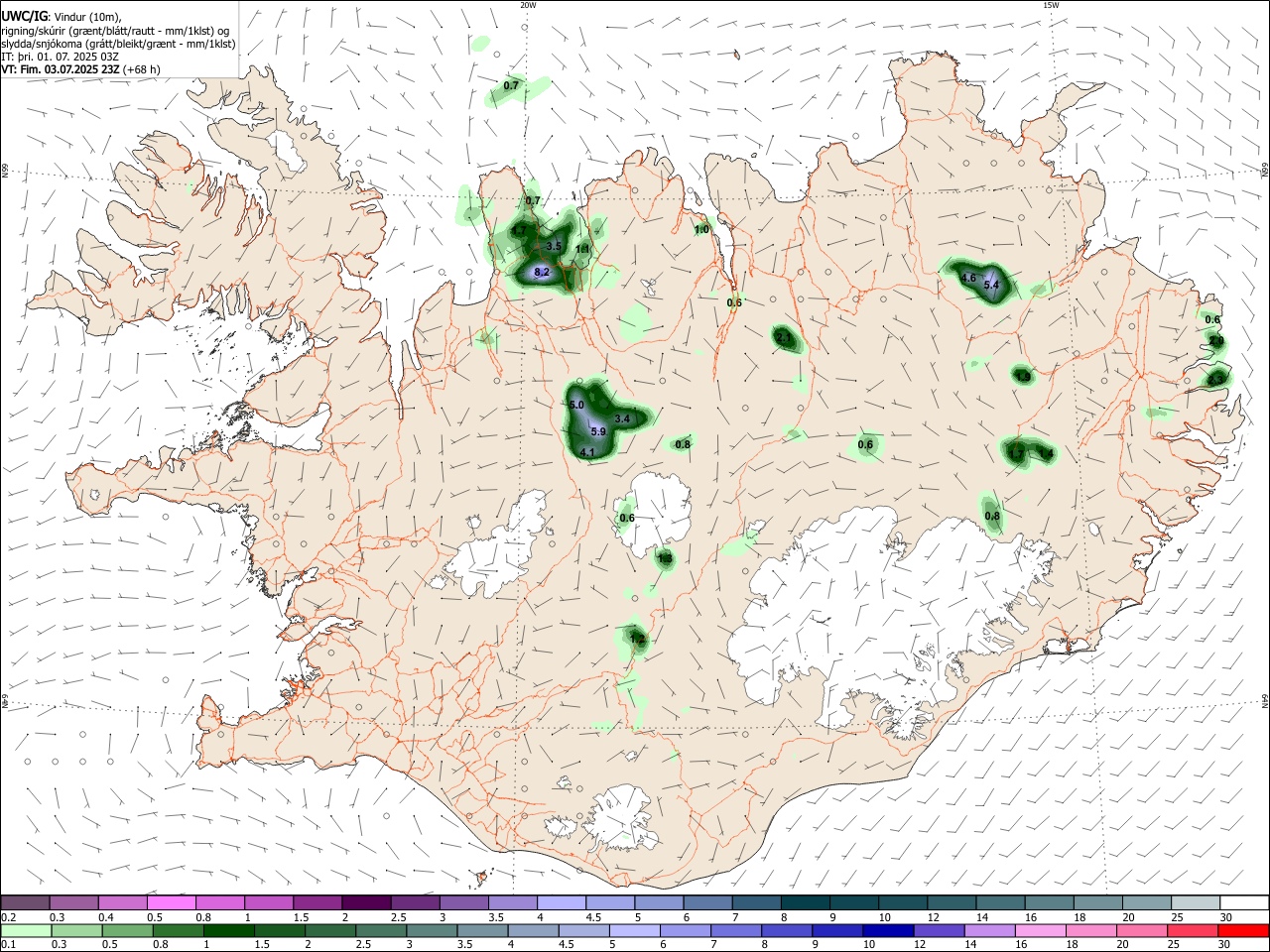Click the 5.9 rainfall label

pyautogui.click(x=598, y=431)
